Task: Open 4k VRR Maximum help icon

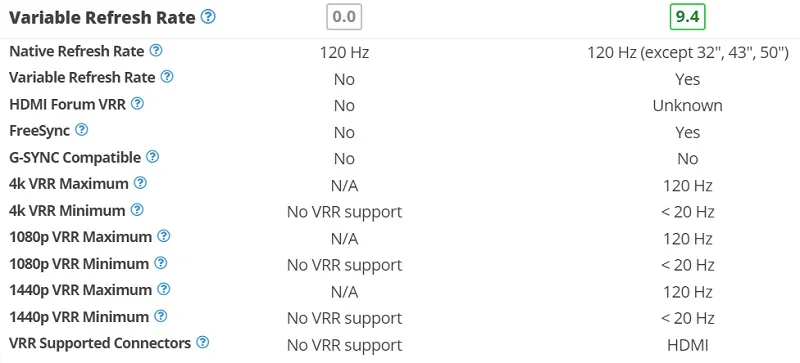Action: (140, 183)
